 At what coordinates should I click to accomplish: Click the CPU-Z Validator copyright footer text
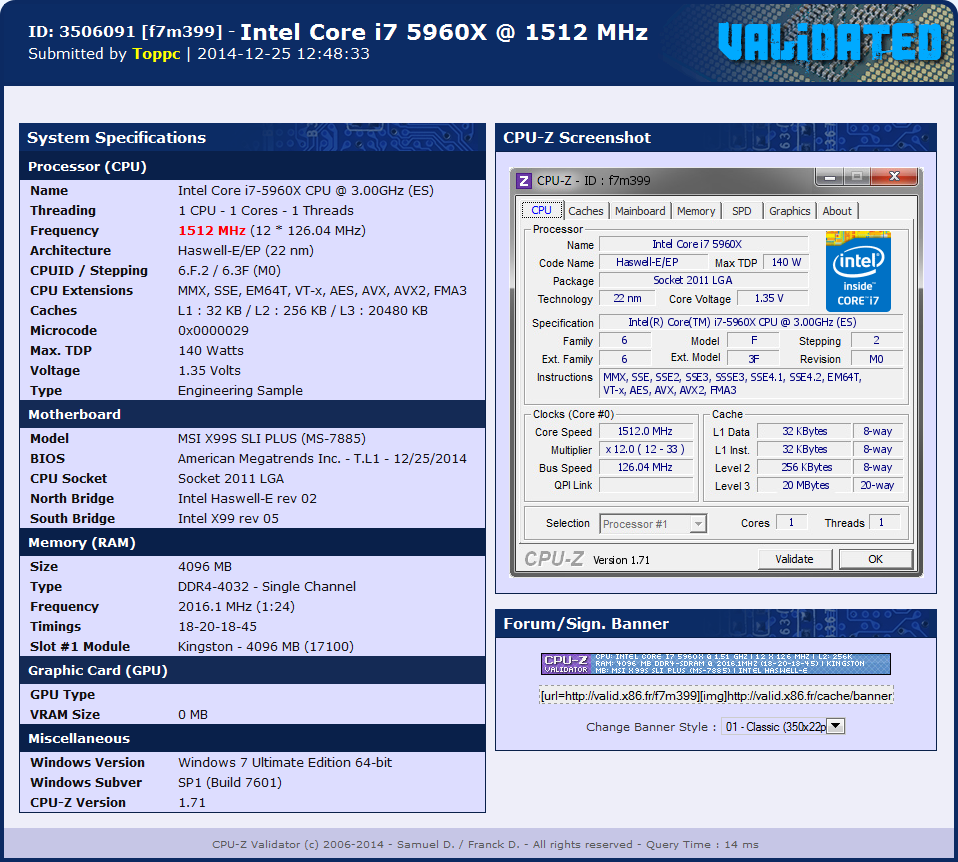[485, 844]
